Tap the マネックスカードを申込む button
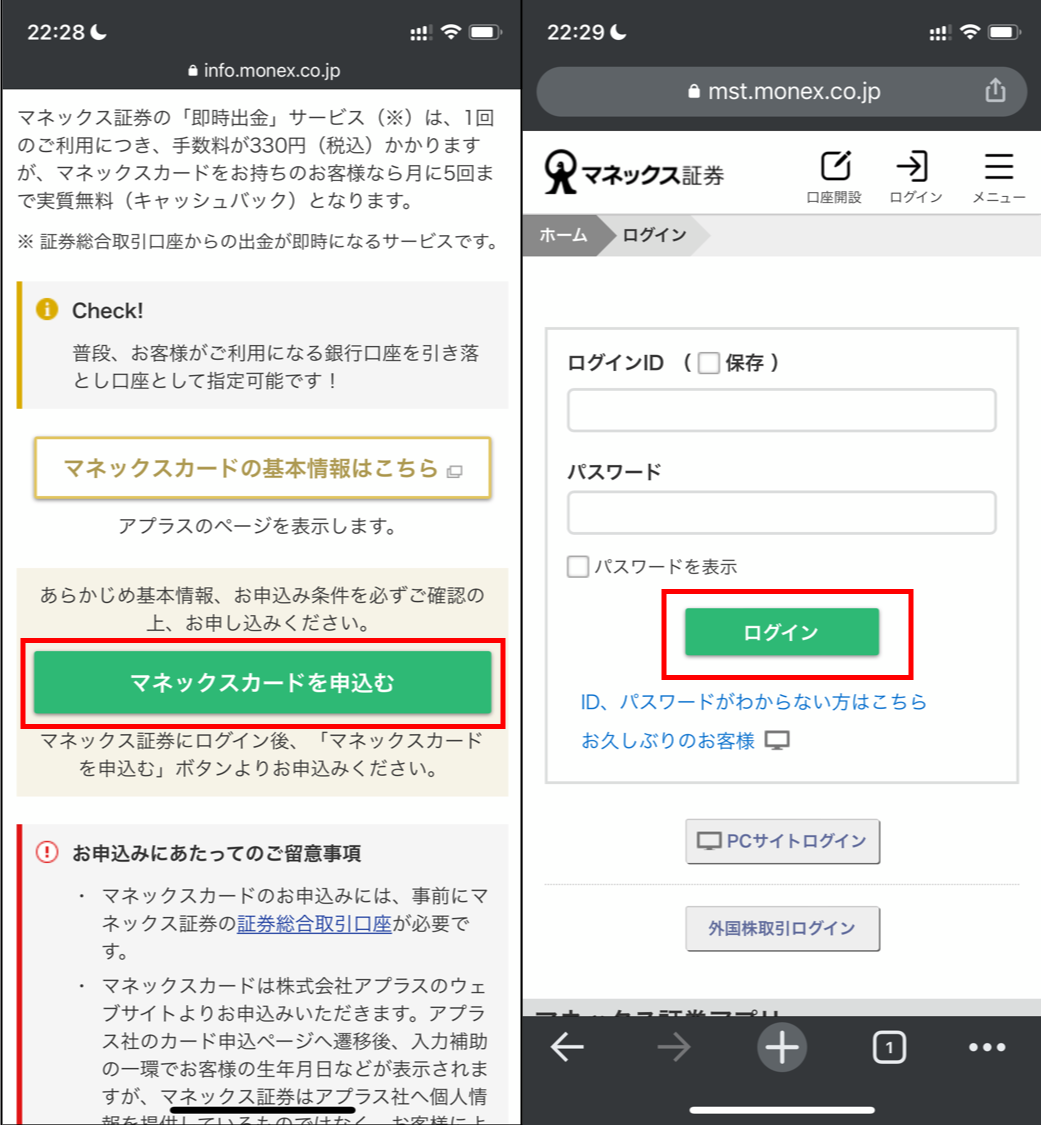Viewport: 1041px width, 1125px height. 263,682
